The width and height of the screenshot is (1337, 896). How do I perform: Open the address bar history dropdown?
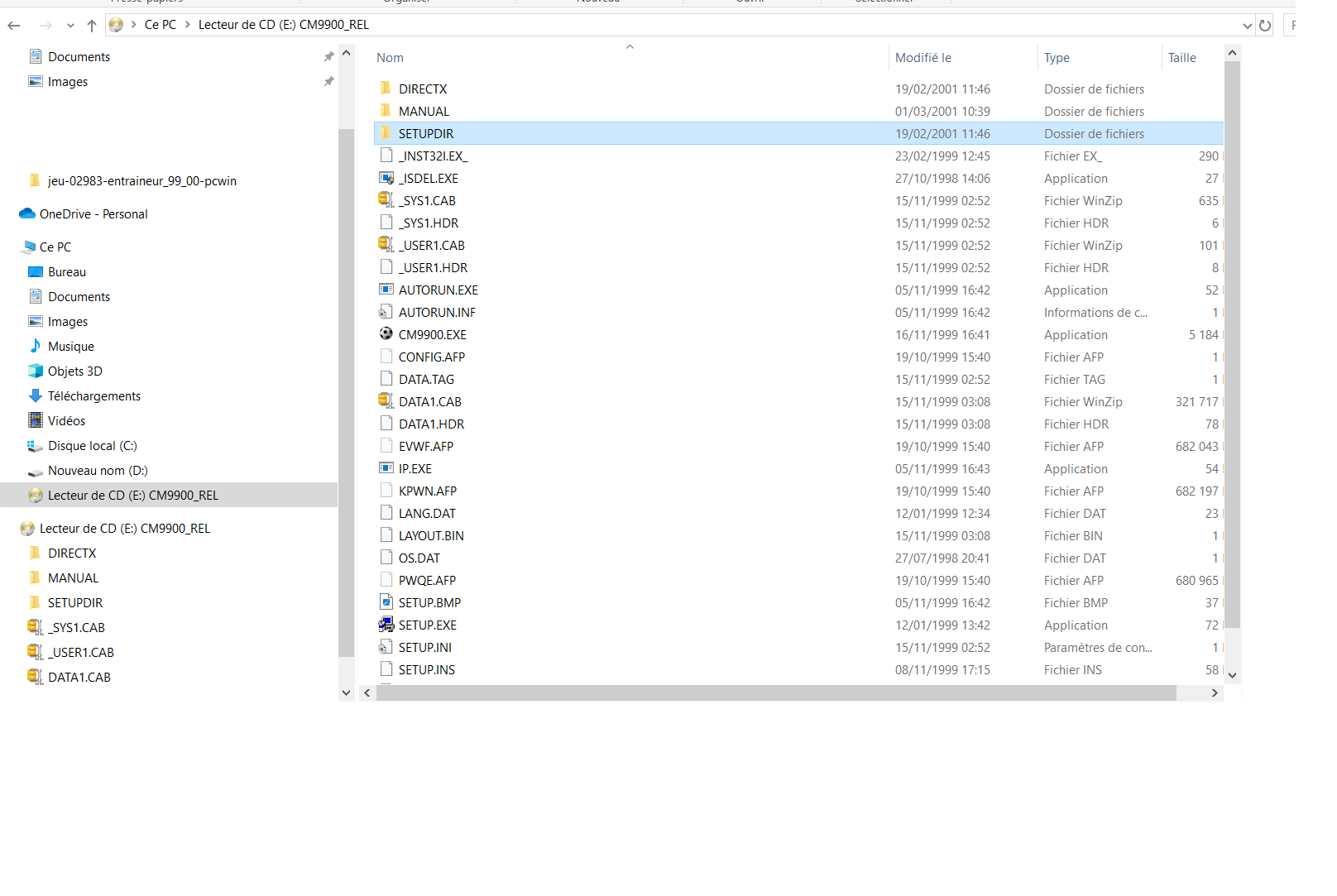[x=1247, y=26]
